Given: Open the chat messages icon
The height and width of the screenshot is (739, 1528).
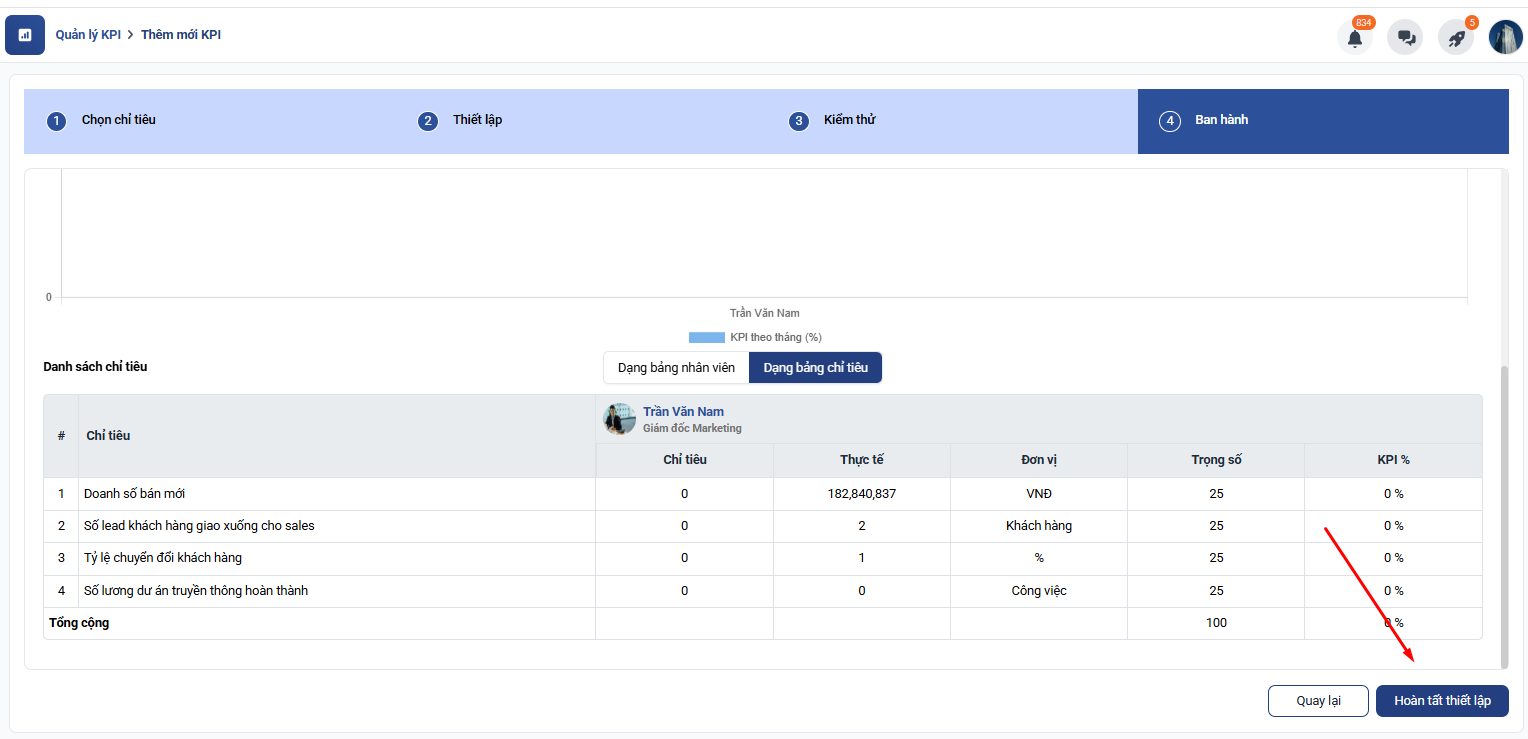Looking at the screenshot, I should [1405, 38].
